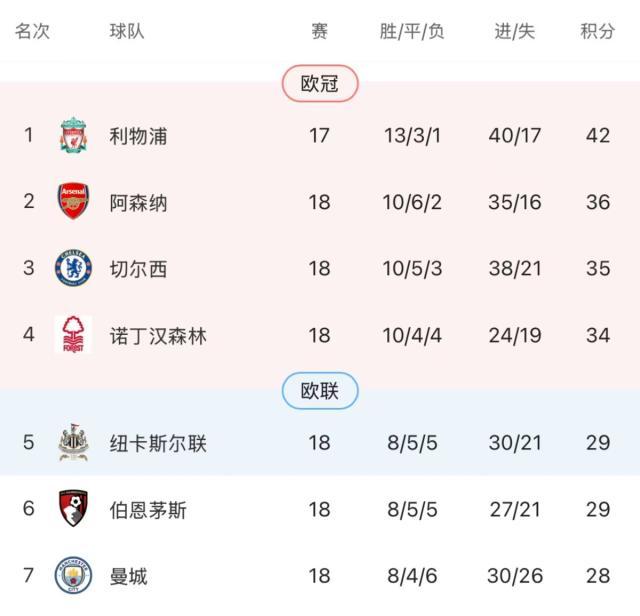Select the 欧冠 qualification zone badge
Viewport: 640px width, 616px height.
point(320,84)
